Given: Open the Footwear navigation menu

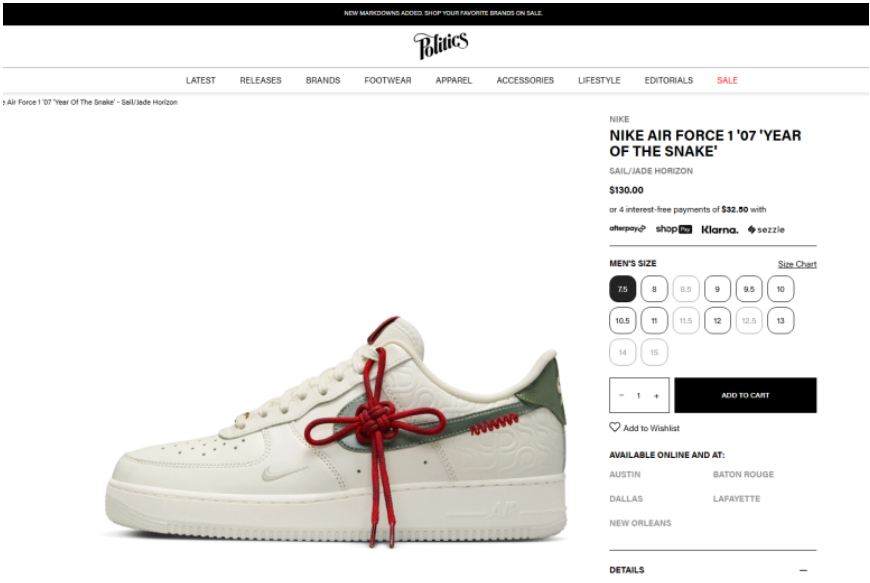Looking at the screenshot, I should [388, 80].
